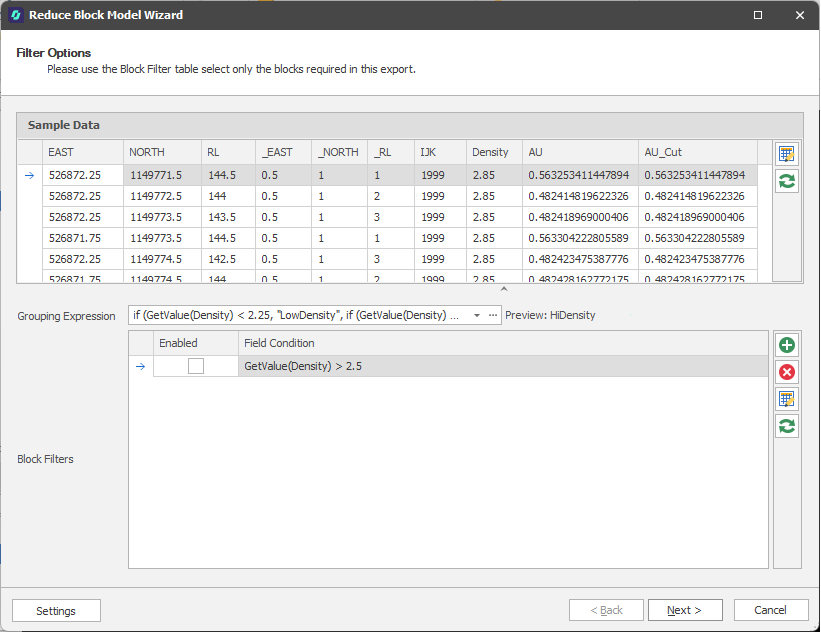Add a new block filter
Image resolution: width=821 pixels, height=632 pixels.
(x=787, y=345)
